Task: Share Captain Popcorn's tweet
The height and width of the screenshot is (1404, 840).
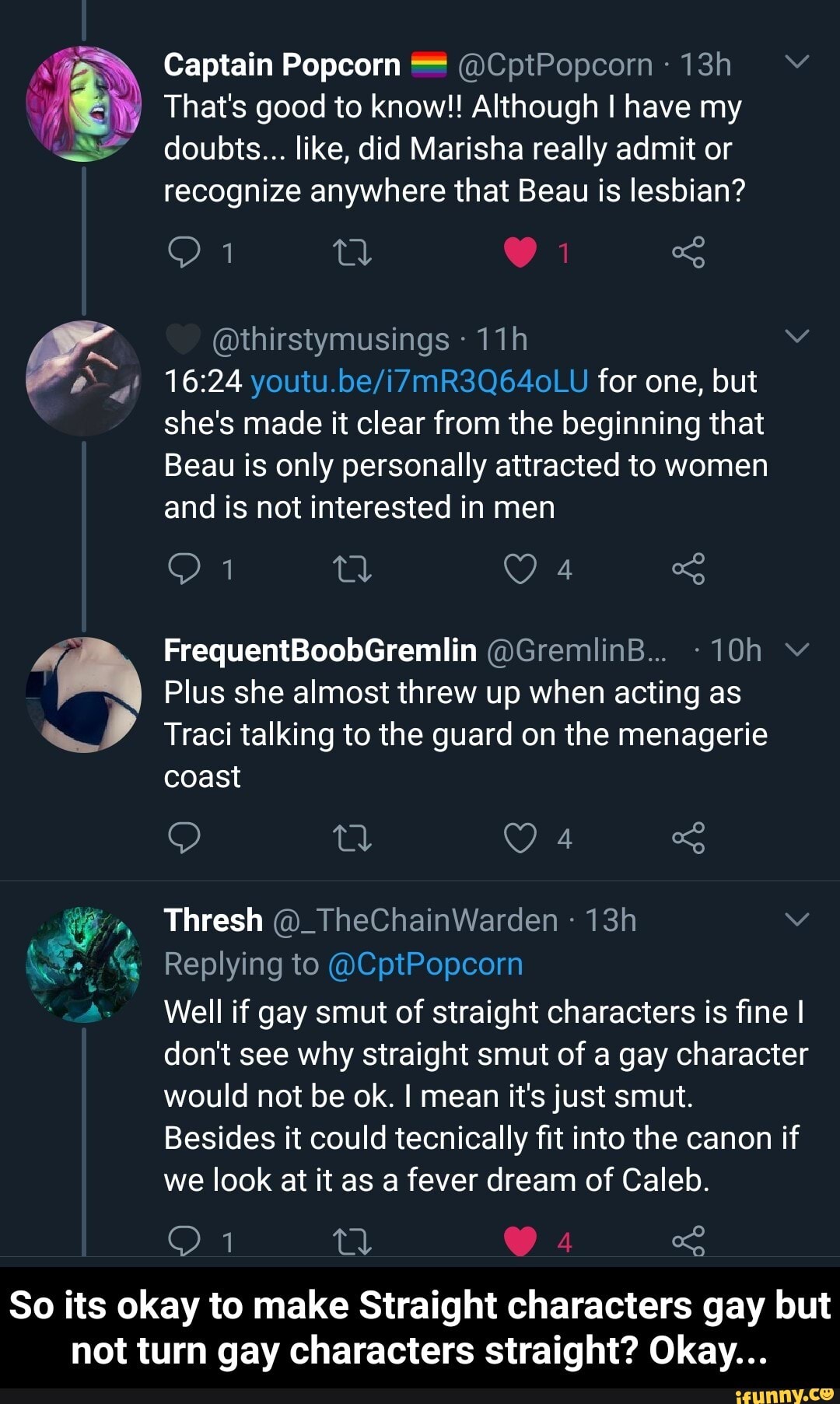Action: pyautogui.click(x=688, y=253)
